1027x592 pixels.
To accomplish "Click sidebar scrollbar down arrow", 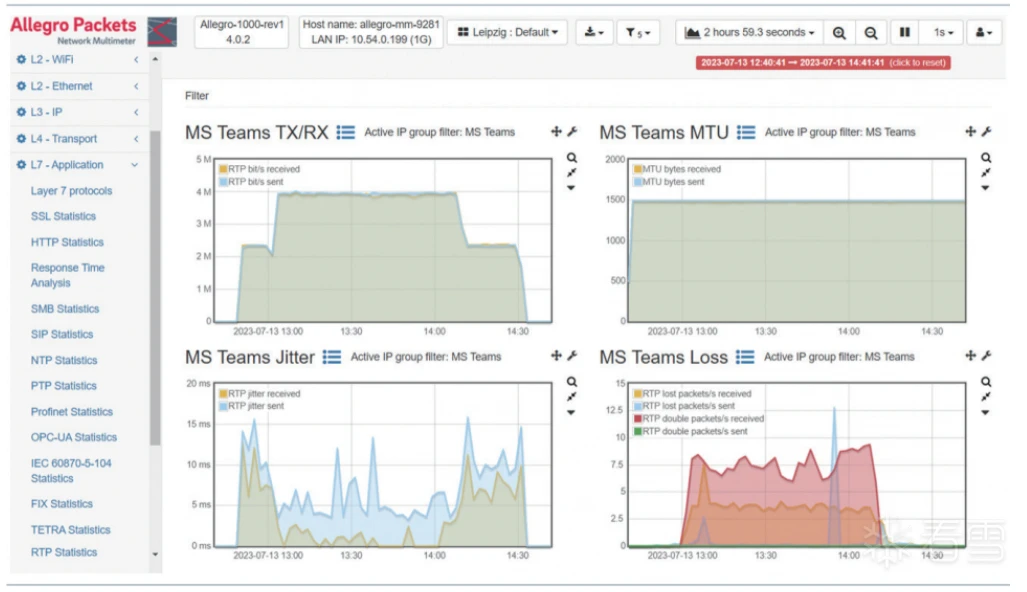I will click(155, 554).
